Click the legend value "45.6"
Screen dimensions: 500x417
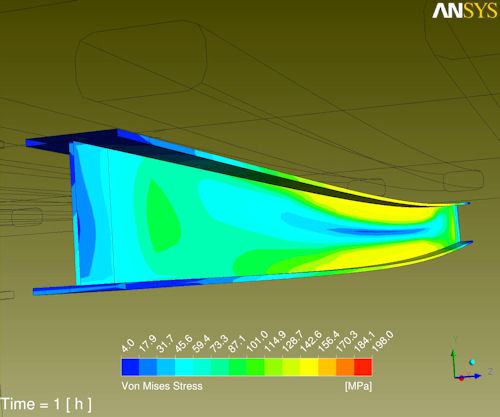183,344
